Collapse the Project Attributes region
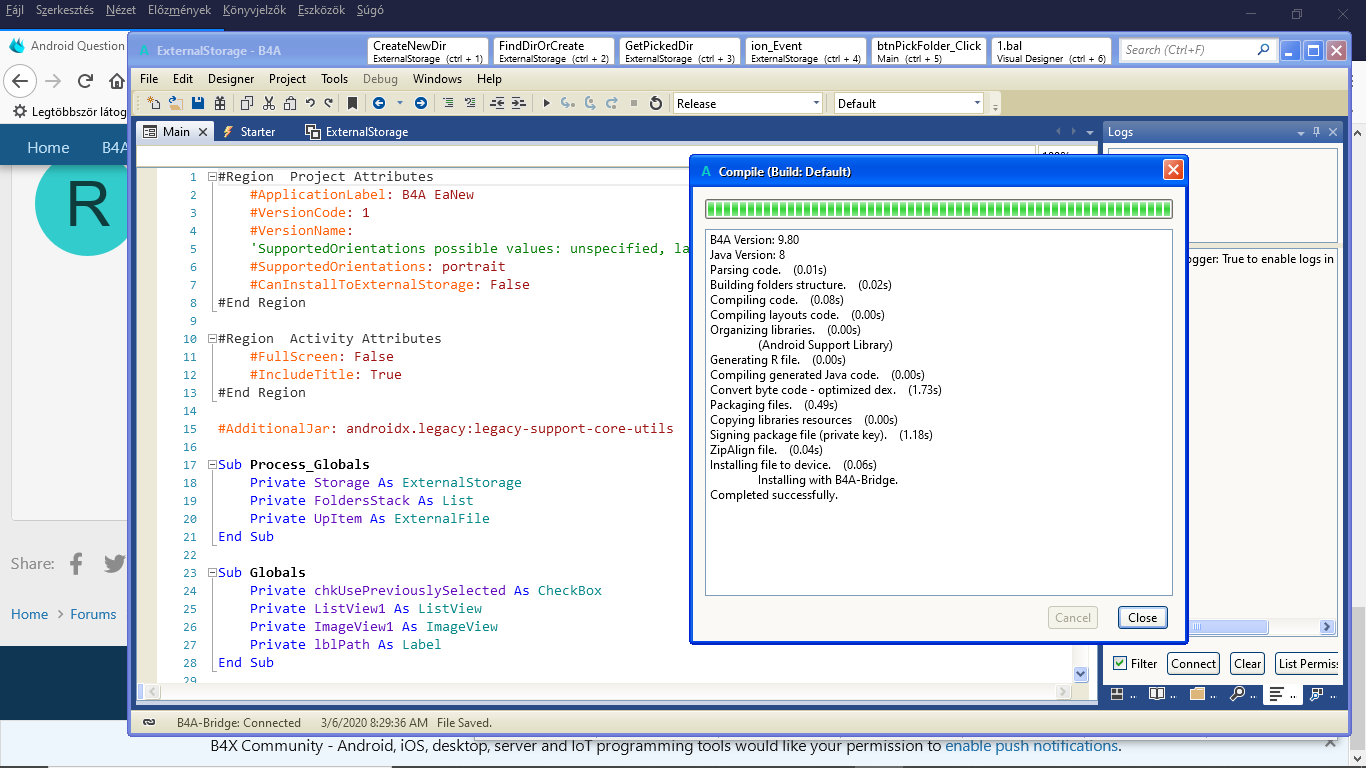Image resolution: width=1366 pixels, height=768 pixels. tap(212, 177)
